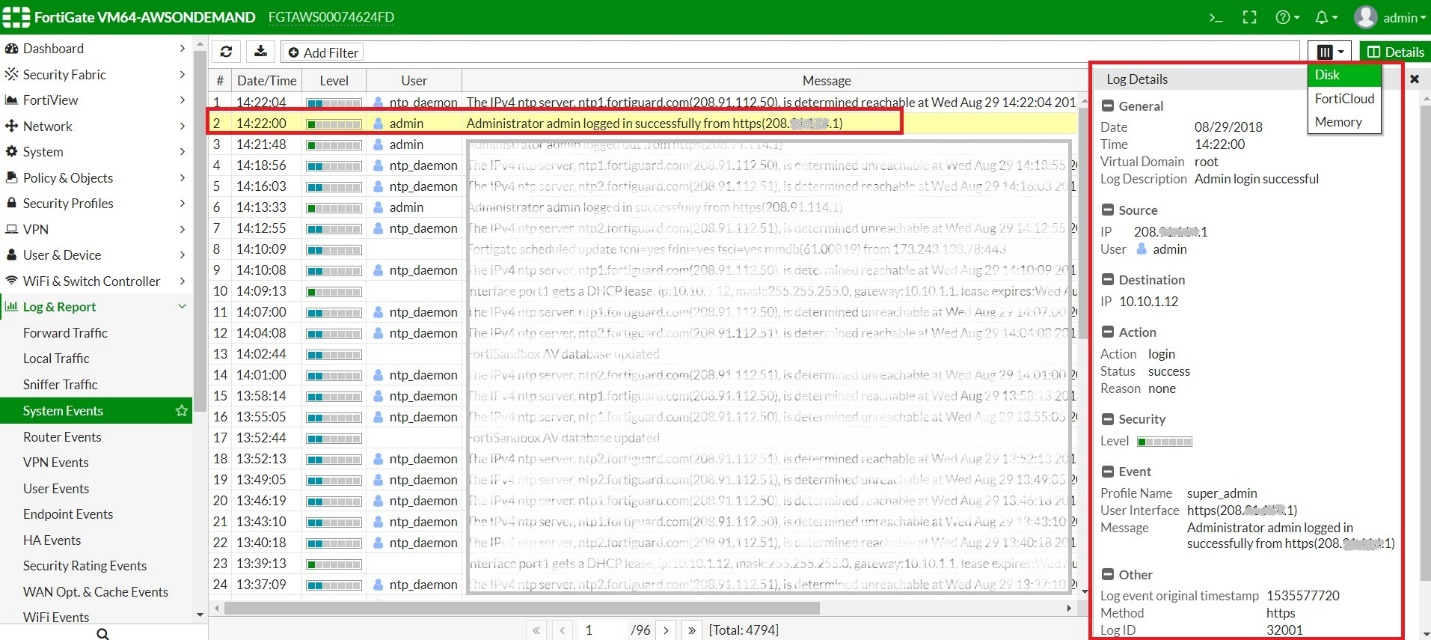This screenshot has height=640, width=1431.
Task: Open Local Traffic log page
Action: tap(56, 358)
